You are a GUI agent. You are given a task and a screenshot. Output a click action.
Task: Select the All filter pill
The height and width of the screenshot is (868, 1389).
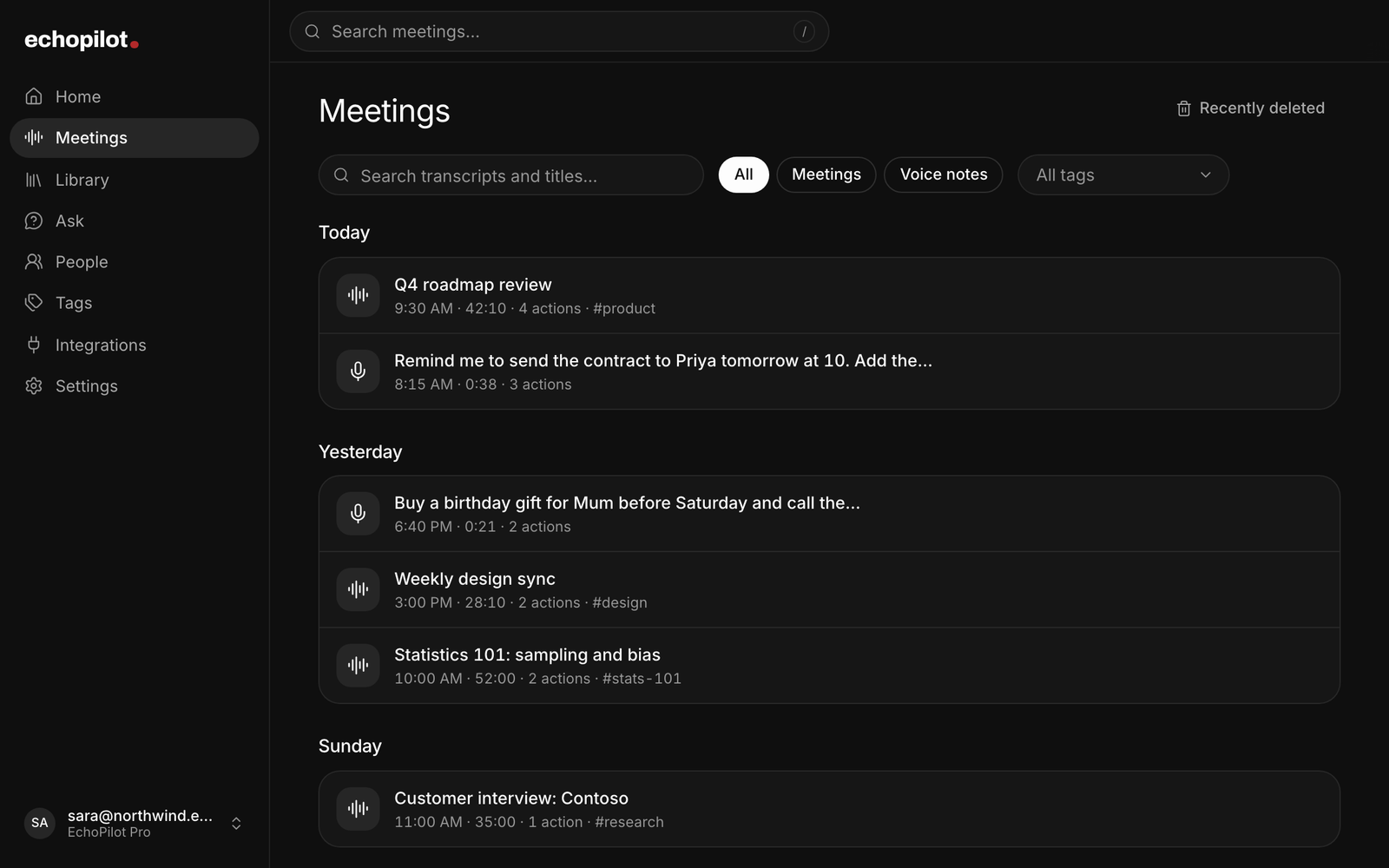point(744,174)
